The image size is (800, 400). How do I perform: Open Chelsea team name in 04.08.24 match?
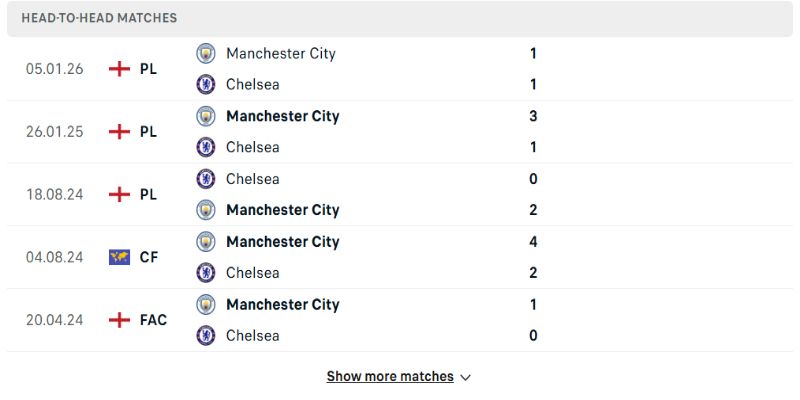[x=252, y=272]
